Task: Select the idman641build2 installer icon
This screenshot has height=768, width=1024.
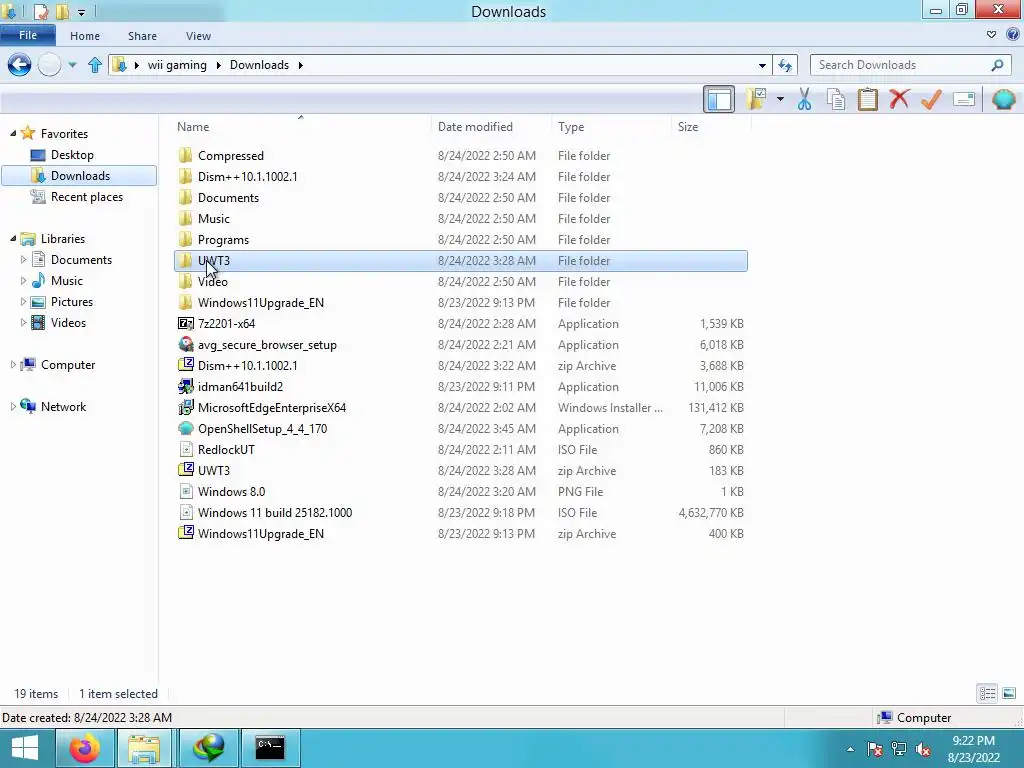Action: tap(185, 387)
